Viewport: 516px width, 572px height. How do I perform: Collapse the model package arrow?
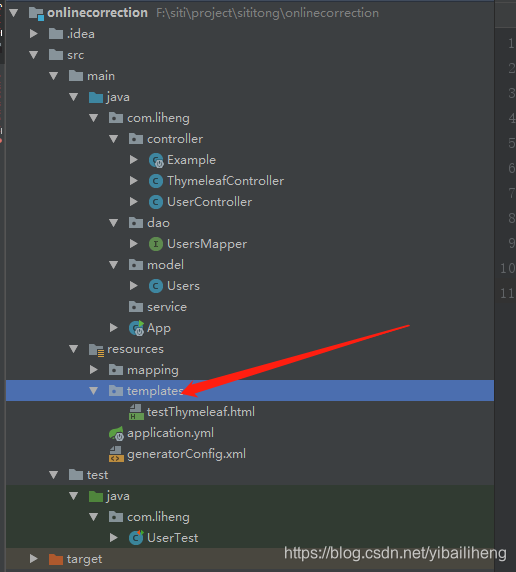coord(113,265)
